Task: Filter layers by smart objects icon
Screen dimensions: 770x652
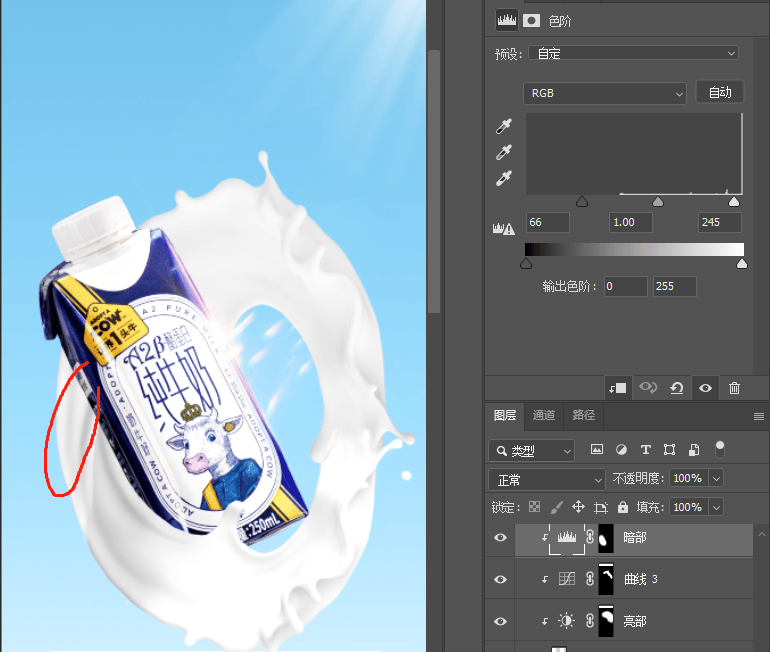Action: coord(694,449)
